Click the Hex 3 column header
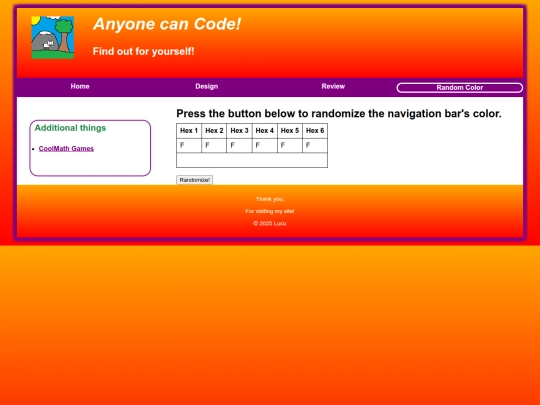 click(x=239, y=131)
